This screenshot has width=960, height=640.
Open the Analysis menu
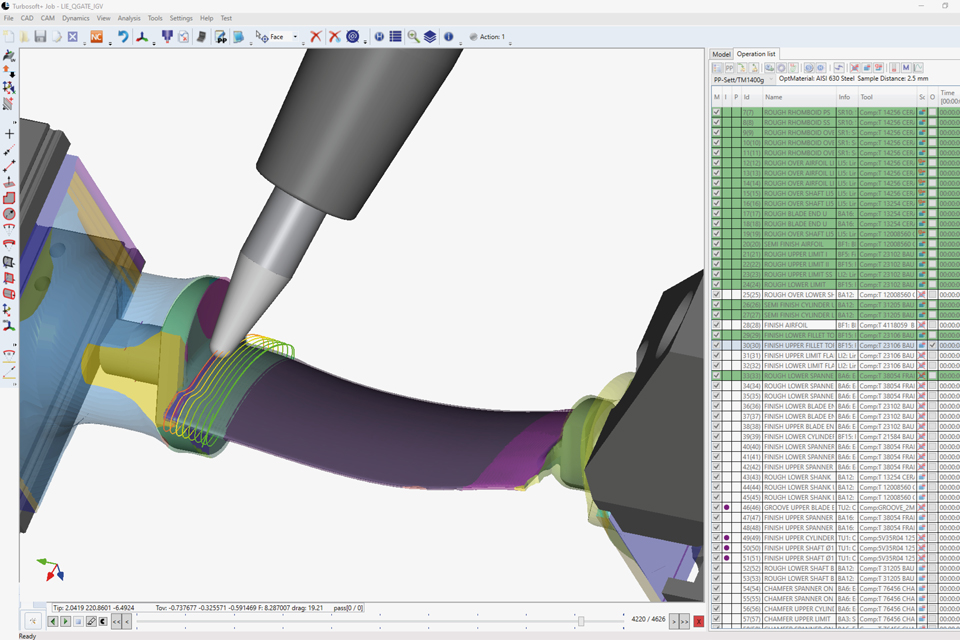129,18
